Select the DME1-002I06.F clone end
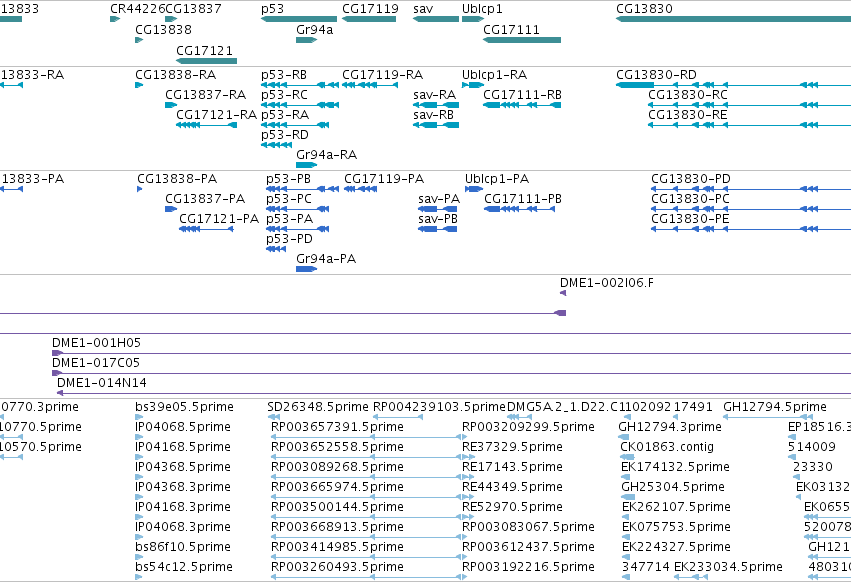The image size is (851, 582). point(563,293)
